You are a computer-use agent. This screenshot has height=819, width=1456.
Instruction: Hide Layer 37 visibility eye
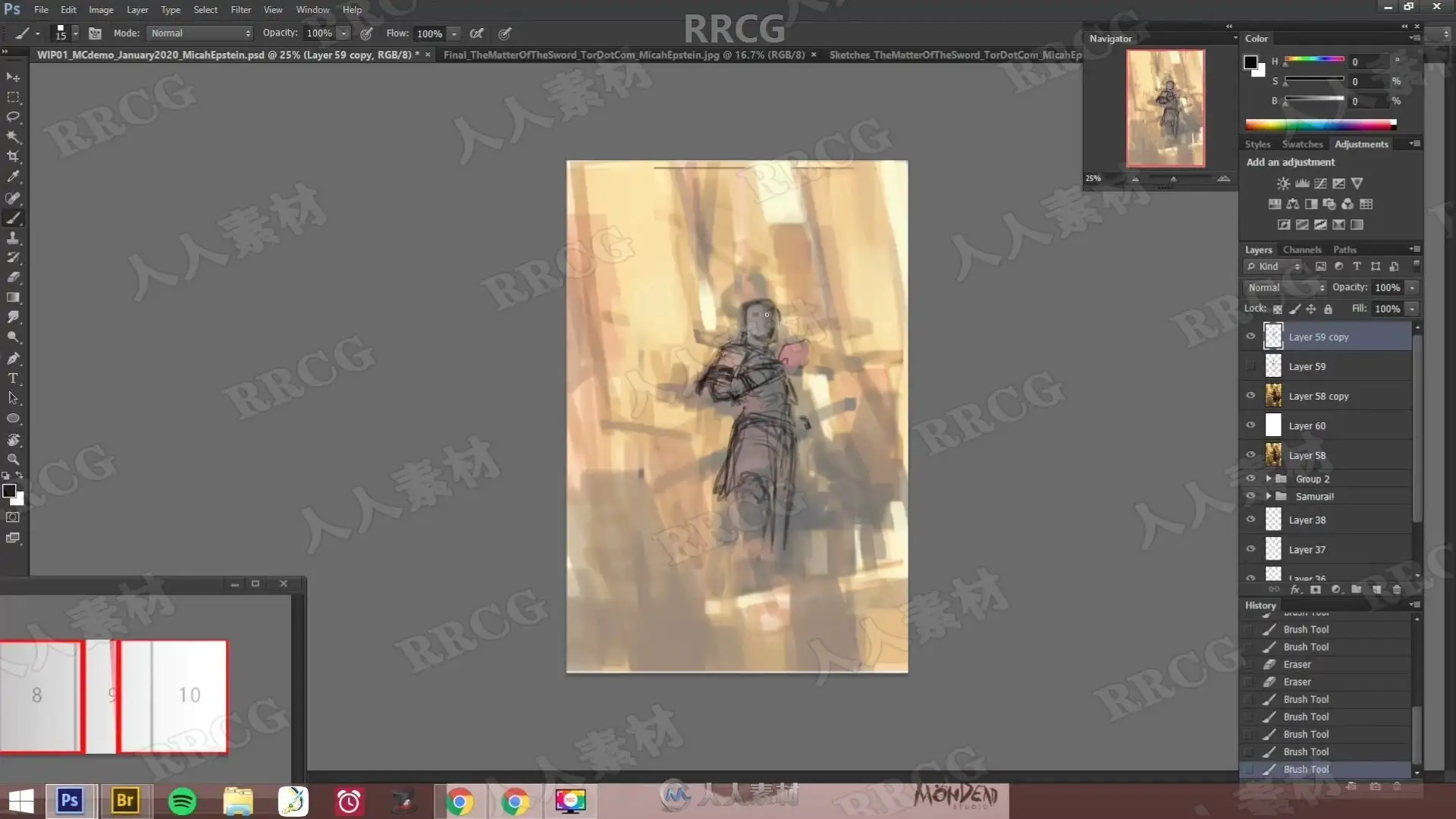1250,549
